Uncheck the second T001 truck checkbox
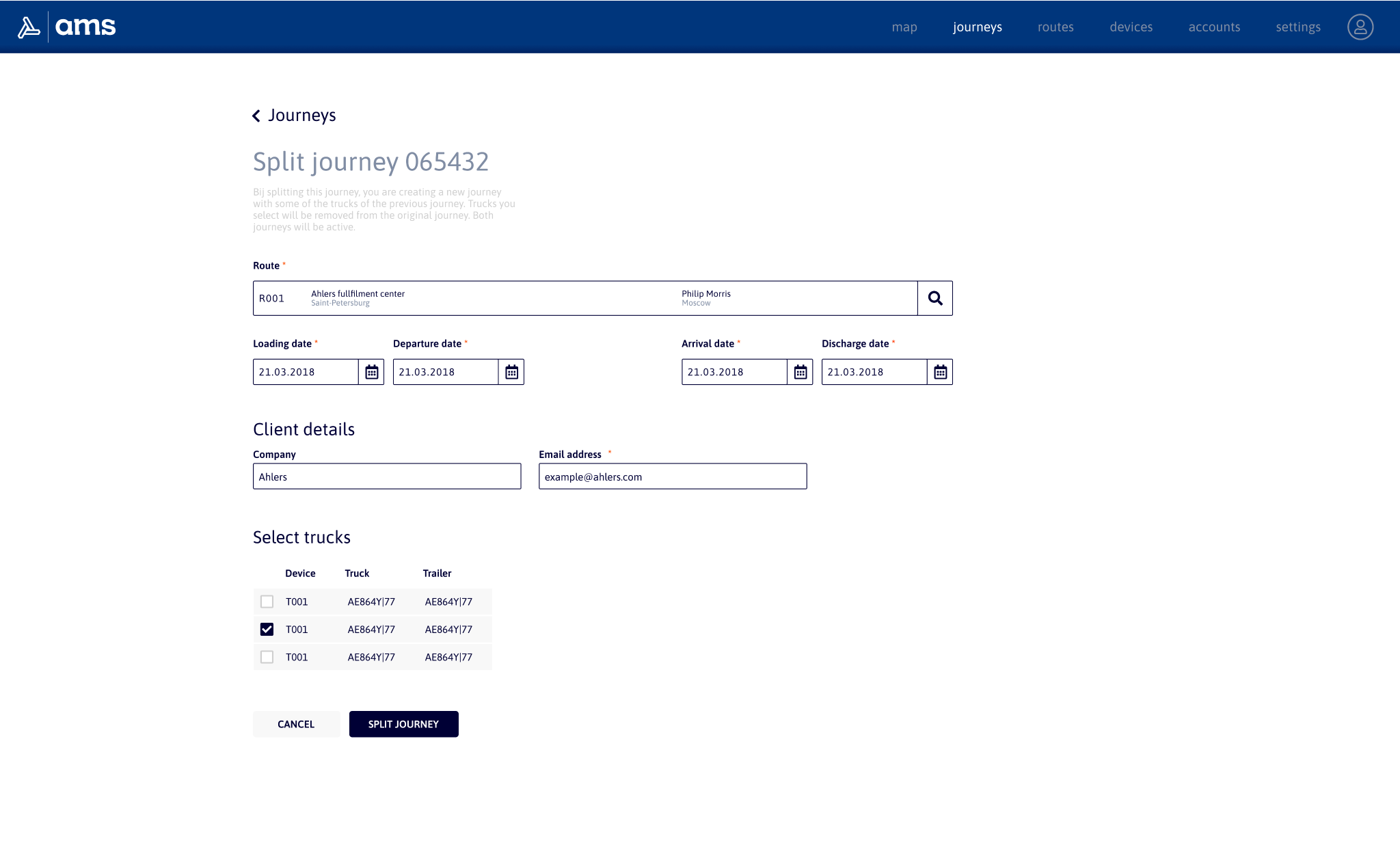 point(267,629)
